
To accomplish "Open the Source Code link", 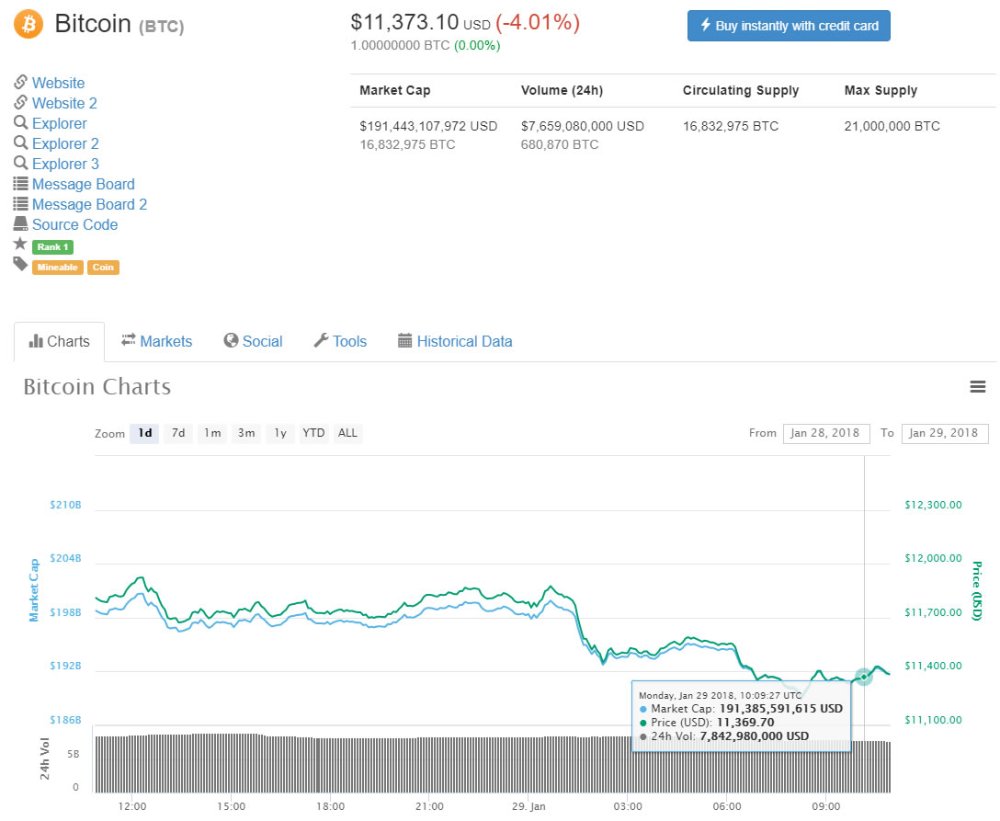I will pos(75,225).
